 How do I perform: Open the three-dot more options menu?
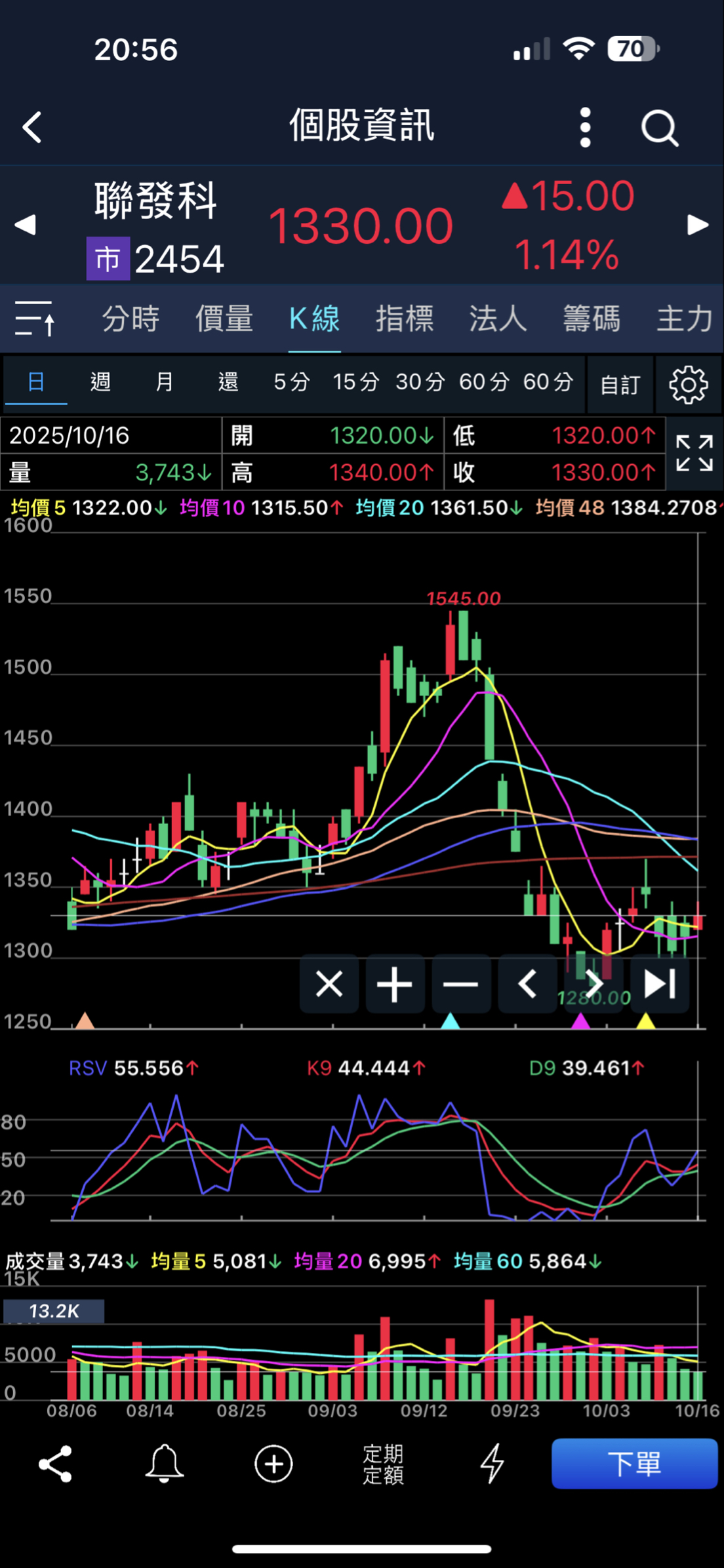point(585,127)
